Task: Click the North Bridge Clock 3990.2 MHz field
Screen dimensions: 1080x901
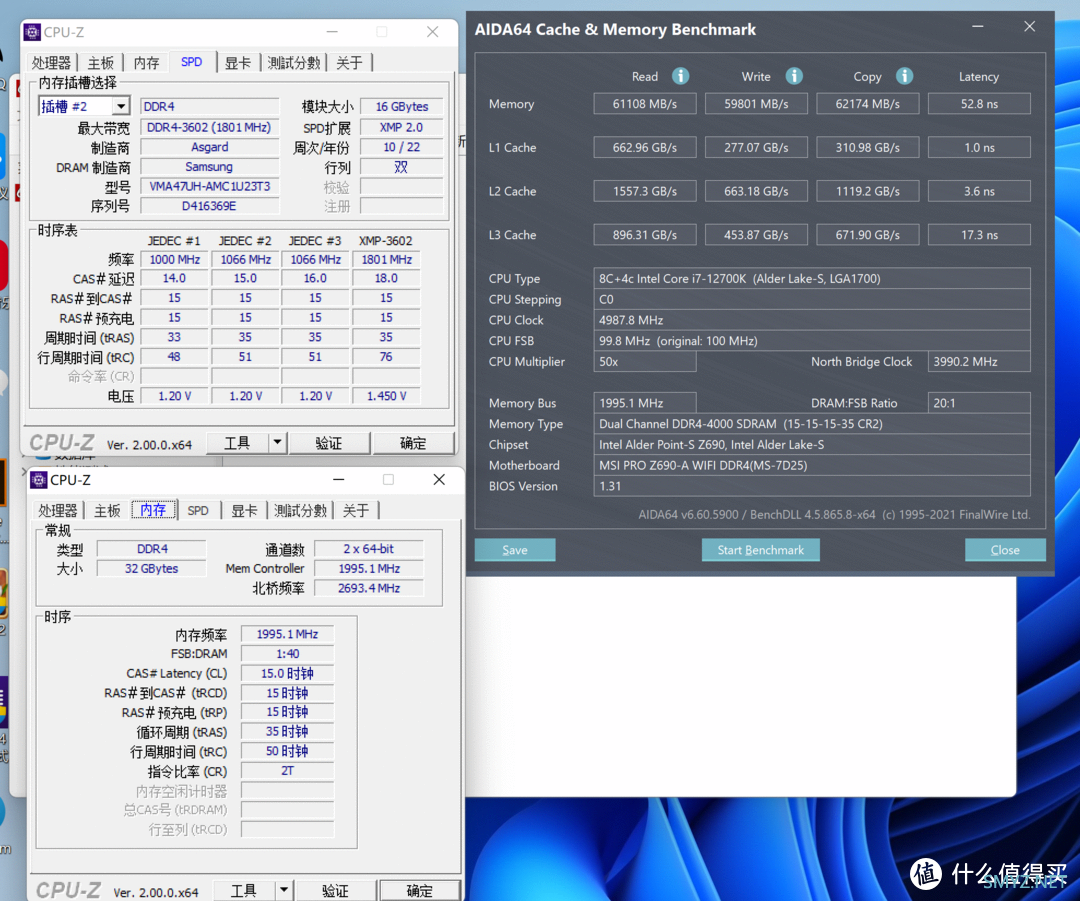Action: [979, 362]
